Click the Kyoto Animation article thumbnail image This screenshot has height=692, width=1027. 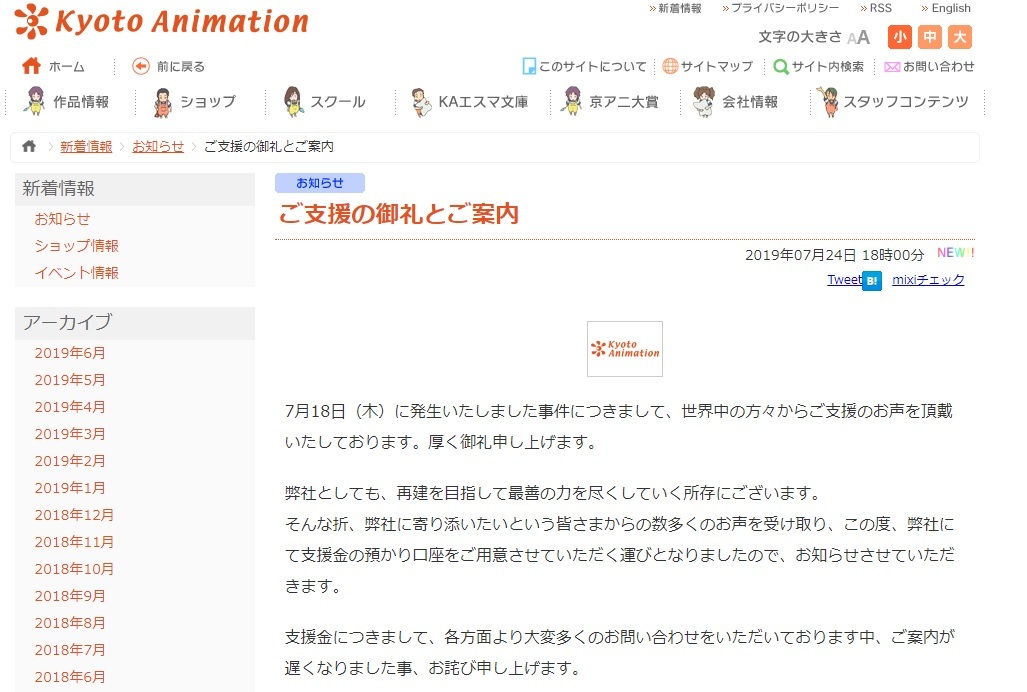pyautogui.click(x=625, y=349)
